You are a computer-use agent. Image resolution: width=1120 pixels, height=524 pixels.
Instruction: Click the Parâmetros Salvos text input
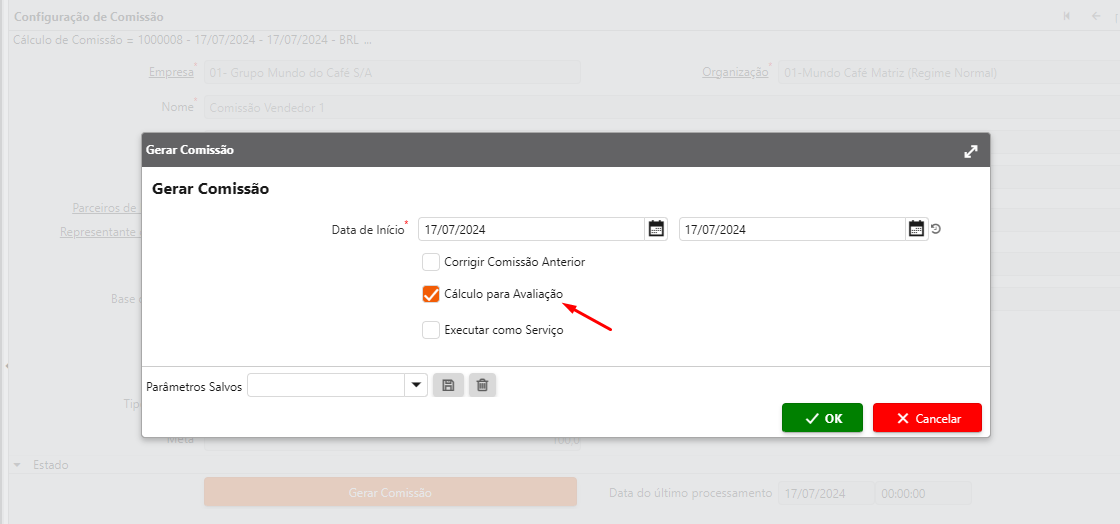tap(326, 386)
